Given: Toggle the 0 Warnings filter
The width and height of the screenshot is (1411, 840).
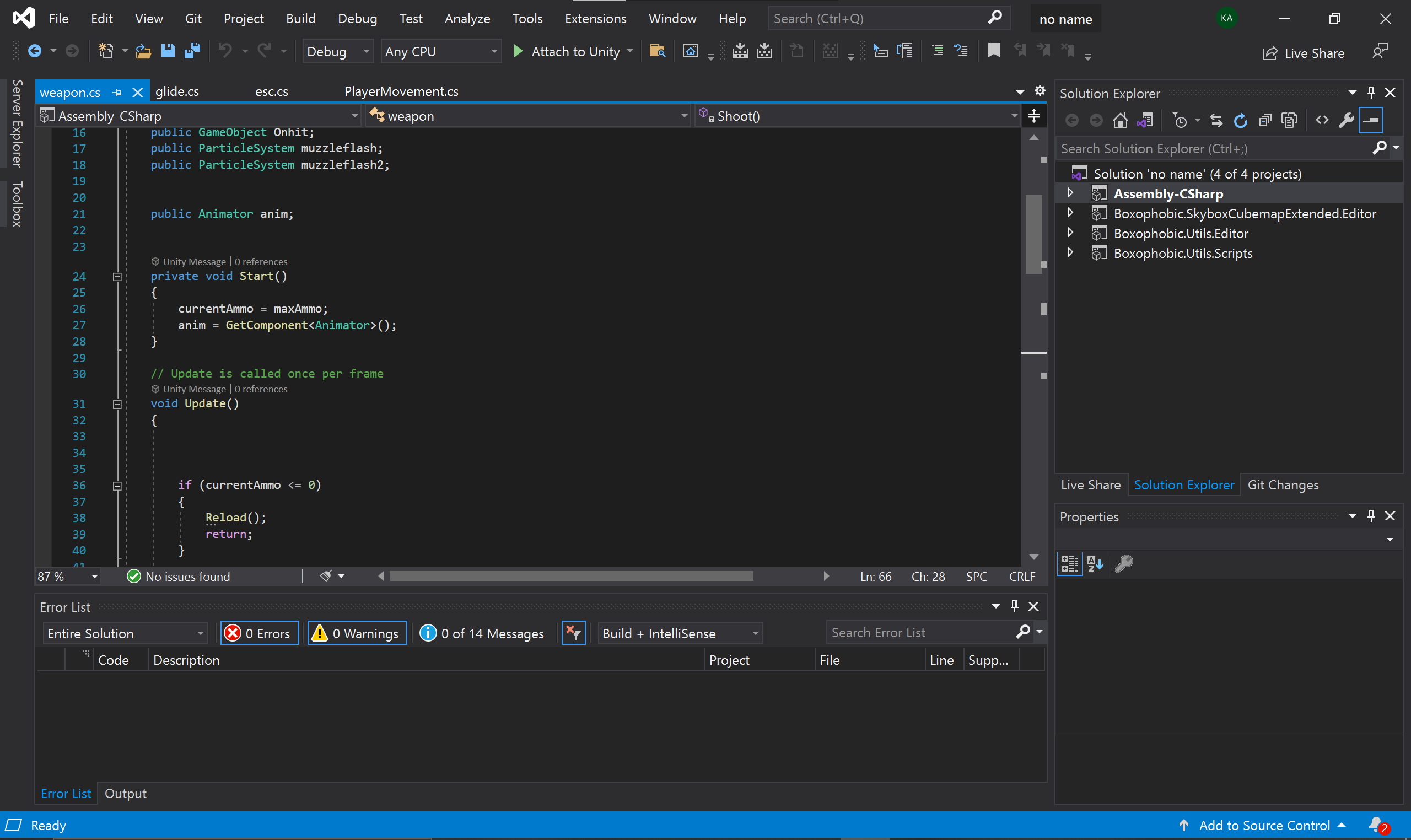Looking at the screenshot, I should coord(357,633).
